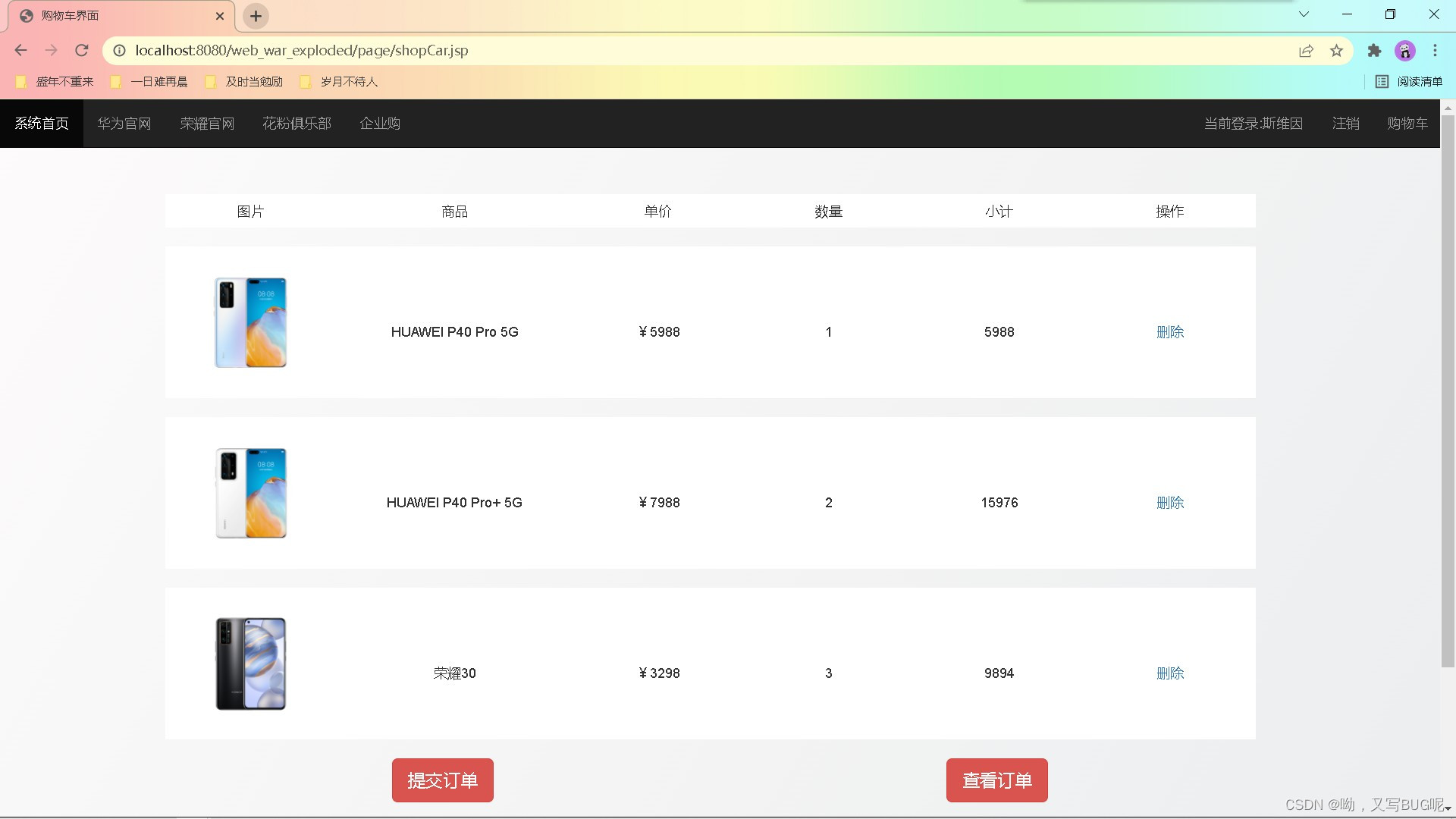Go back using the browser arrow

[x=20, y=51]
